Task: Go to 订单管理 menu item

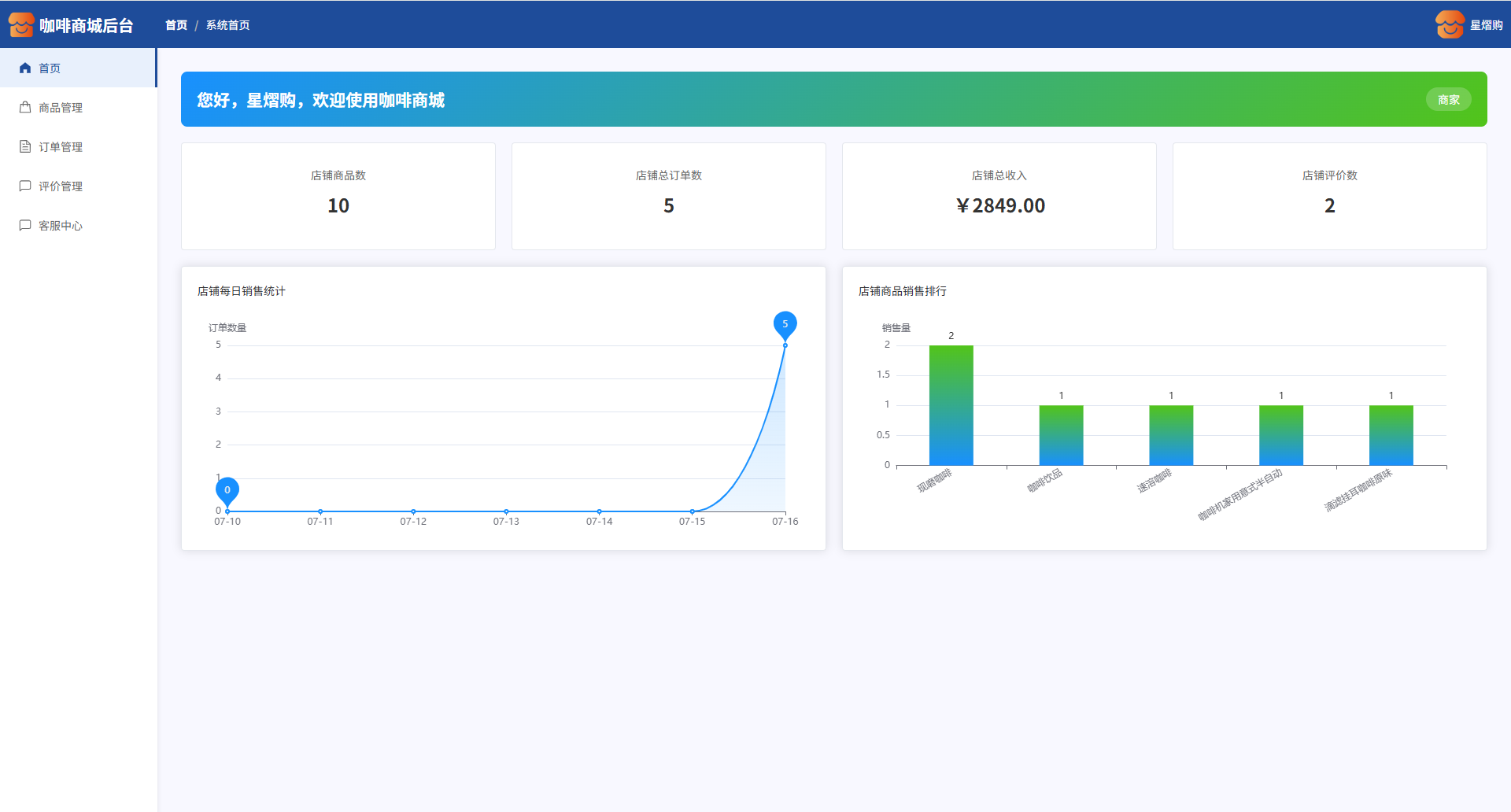Action: click(x=61, y=147)
